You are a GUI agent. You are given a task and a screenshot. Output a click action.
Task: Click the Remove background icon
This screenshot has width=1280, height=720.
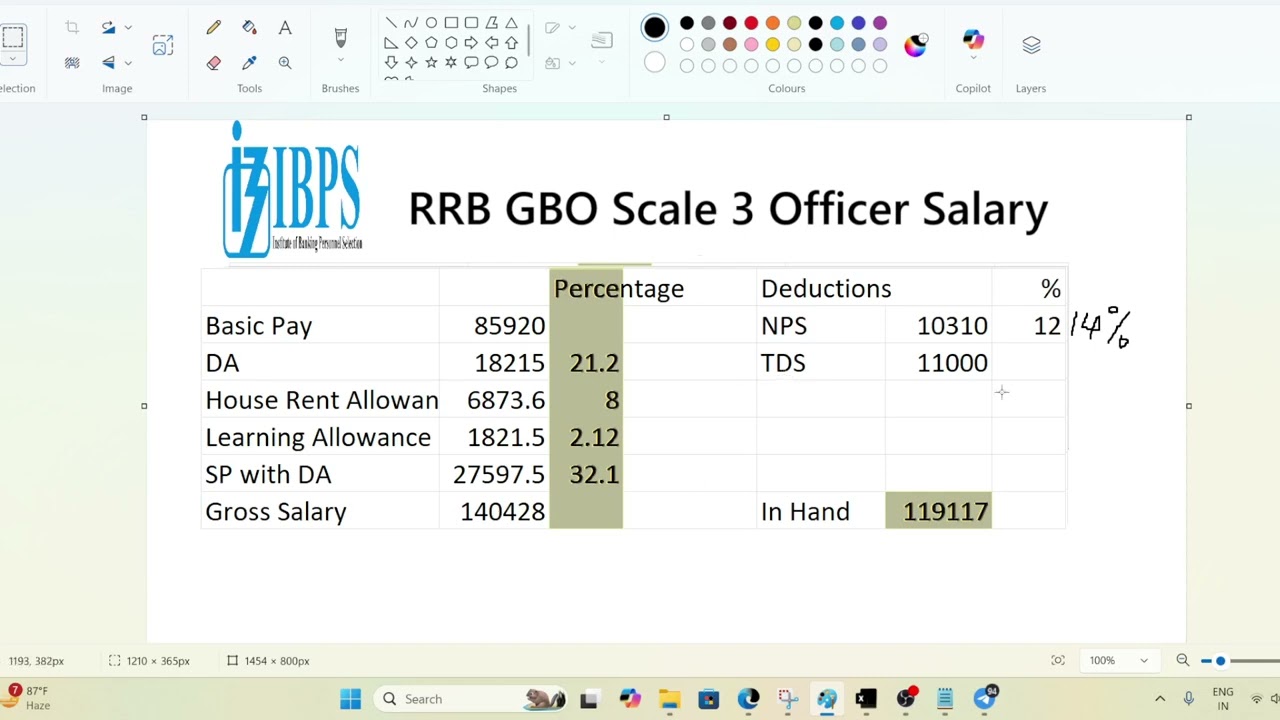(72, 63)
